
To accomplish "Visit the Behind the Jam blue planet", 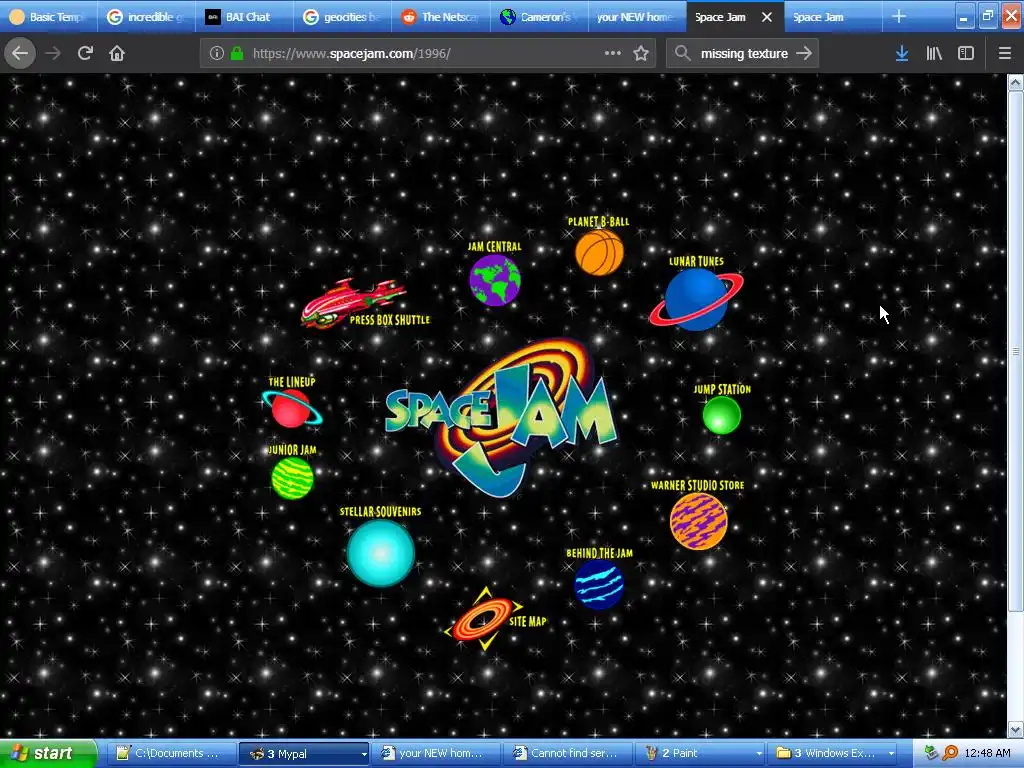I will (599, 584).
